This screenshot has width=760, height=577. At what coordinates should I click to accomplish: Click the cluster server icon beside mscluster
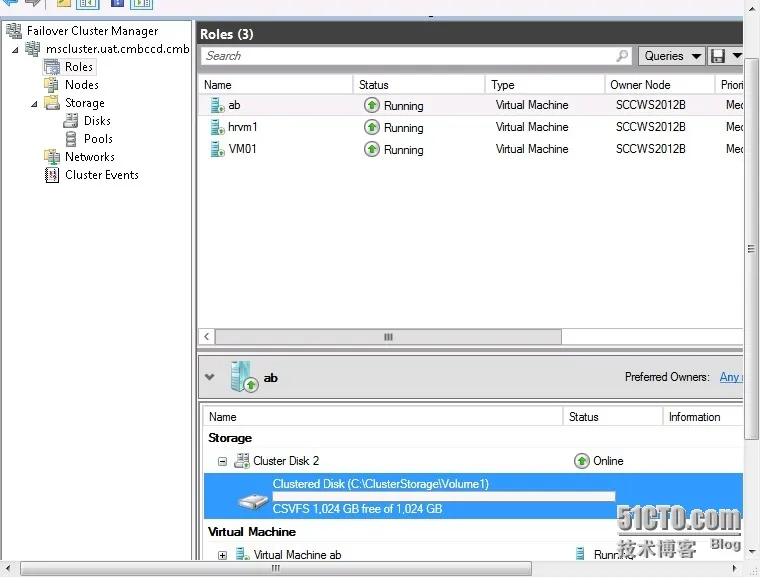tap(33, 48)
